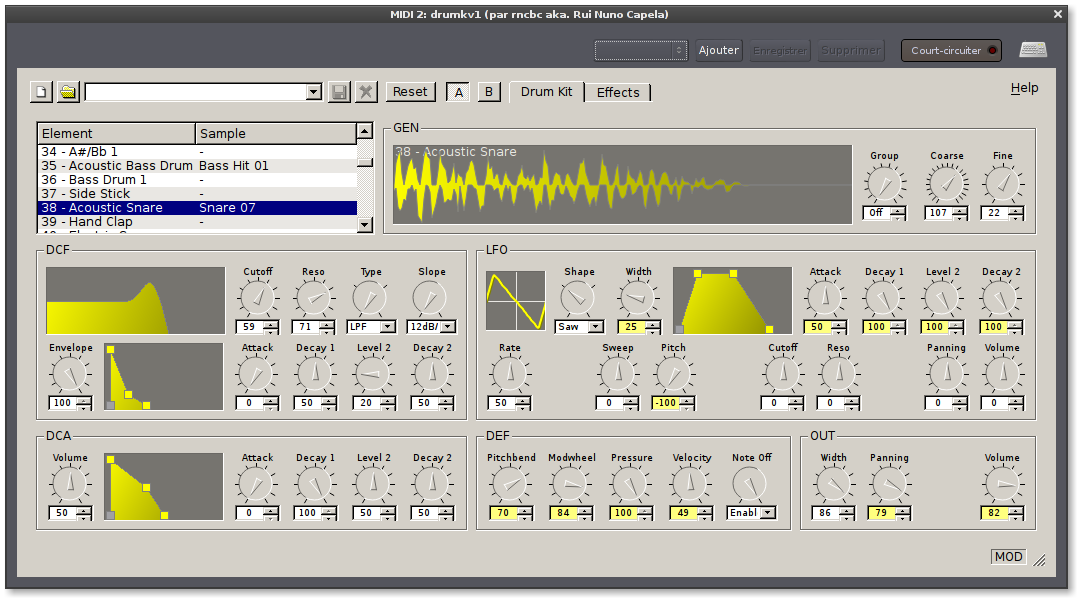Image resolution: width=1077 pixels, height=598 pixels.
Task: Toggle the Court-circuiter bypass button
Action: click(950, 50)
